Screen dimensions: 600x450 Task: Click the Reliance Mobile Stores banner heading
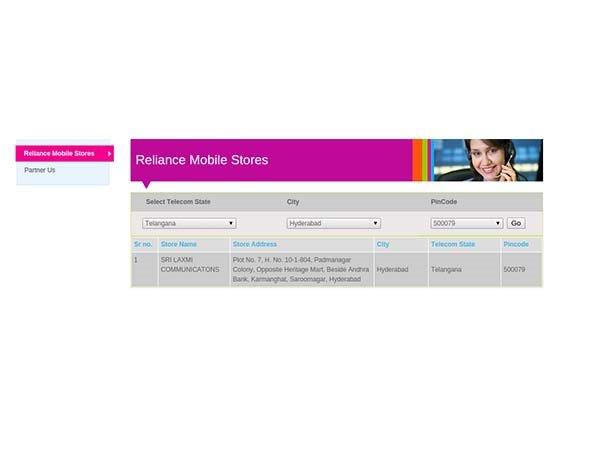(x=202, y=160)
